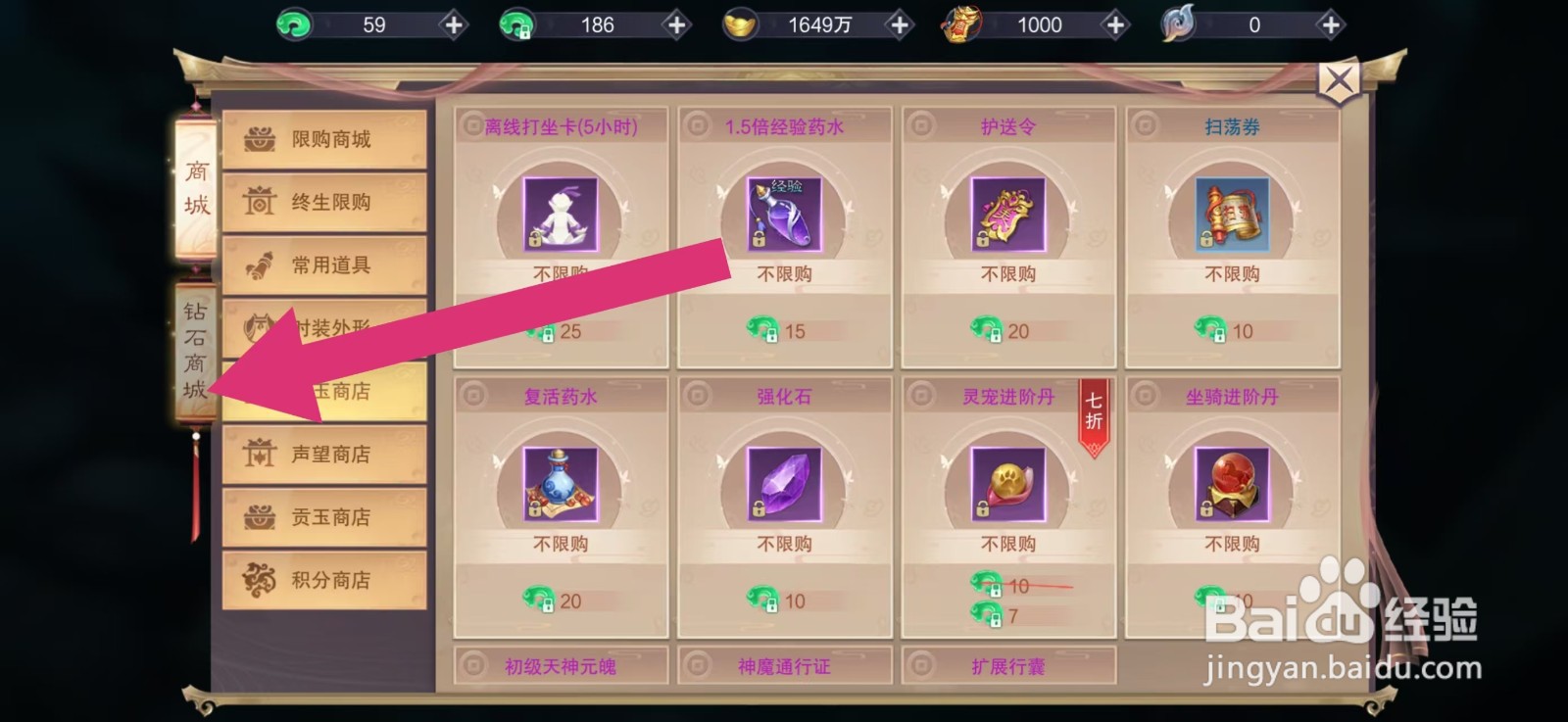The height and width of the screenshot is (722, 1568).
Task: Click plus next to the 1000 currency
Action: pyautogui.click(x=1115, y=24)
